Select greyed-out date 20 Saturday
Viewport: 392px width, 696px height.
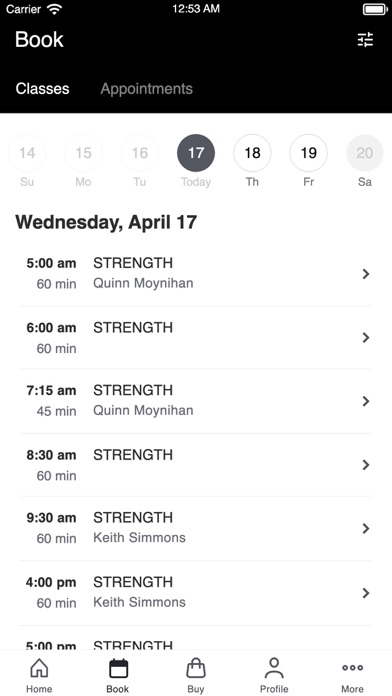365,153
